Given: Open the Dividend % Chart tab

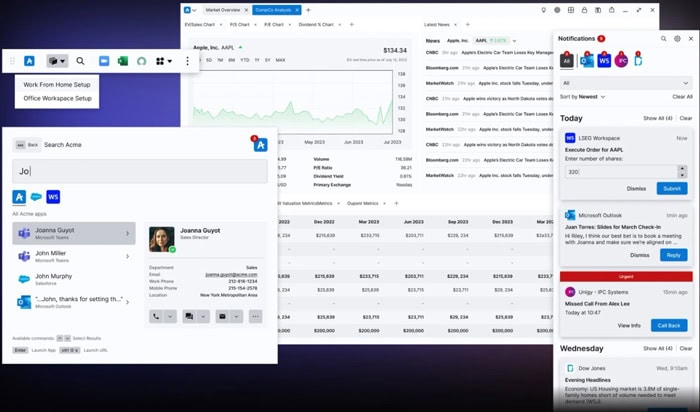Looking at the screenshot, I should (316, 25).
